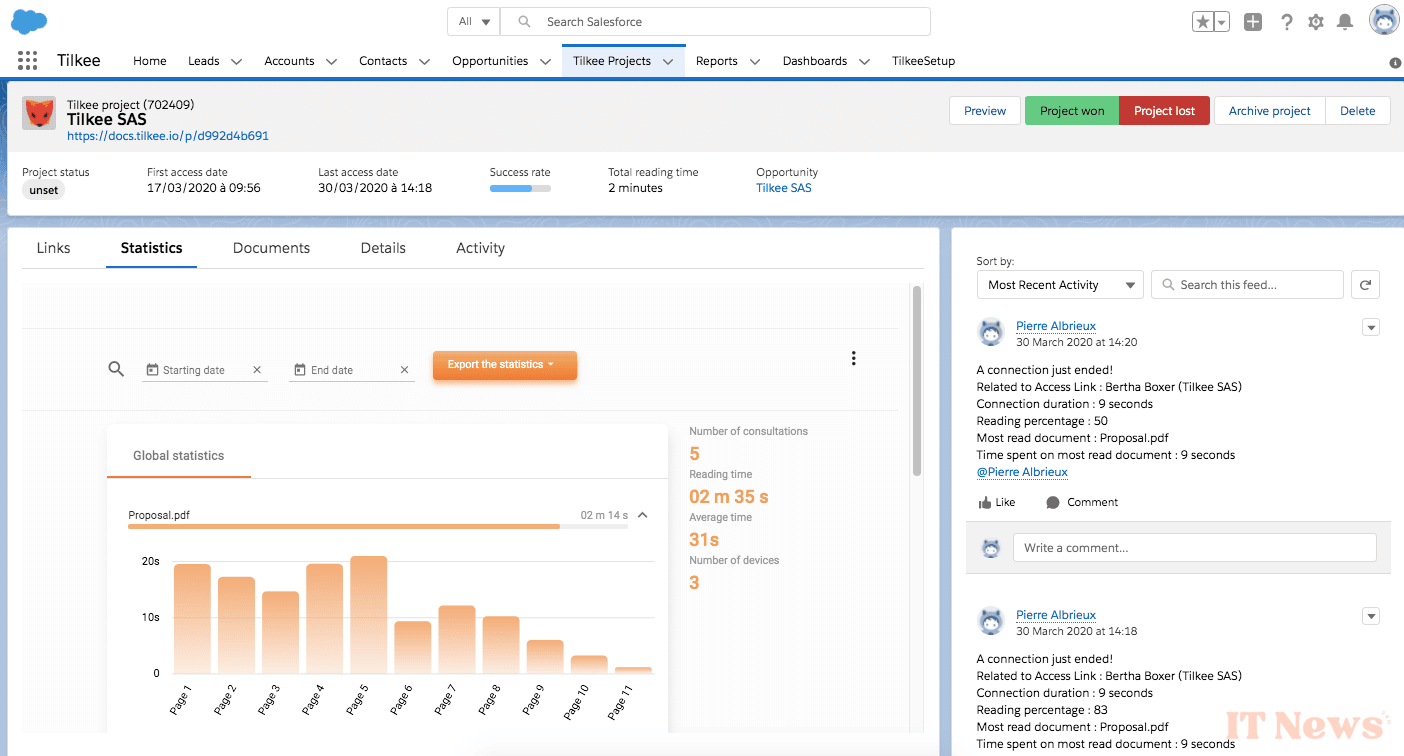Click the statistics search magnifier icon
1404x756 pixels.
coord(116,369)
